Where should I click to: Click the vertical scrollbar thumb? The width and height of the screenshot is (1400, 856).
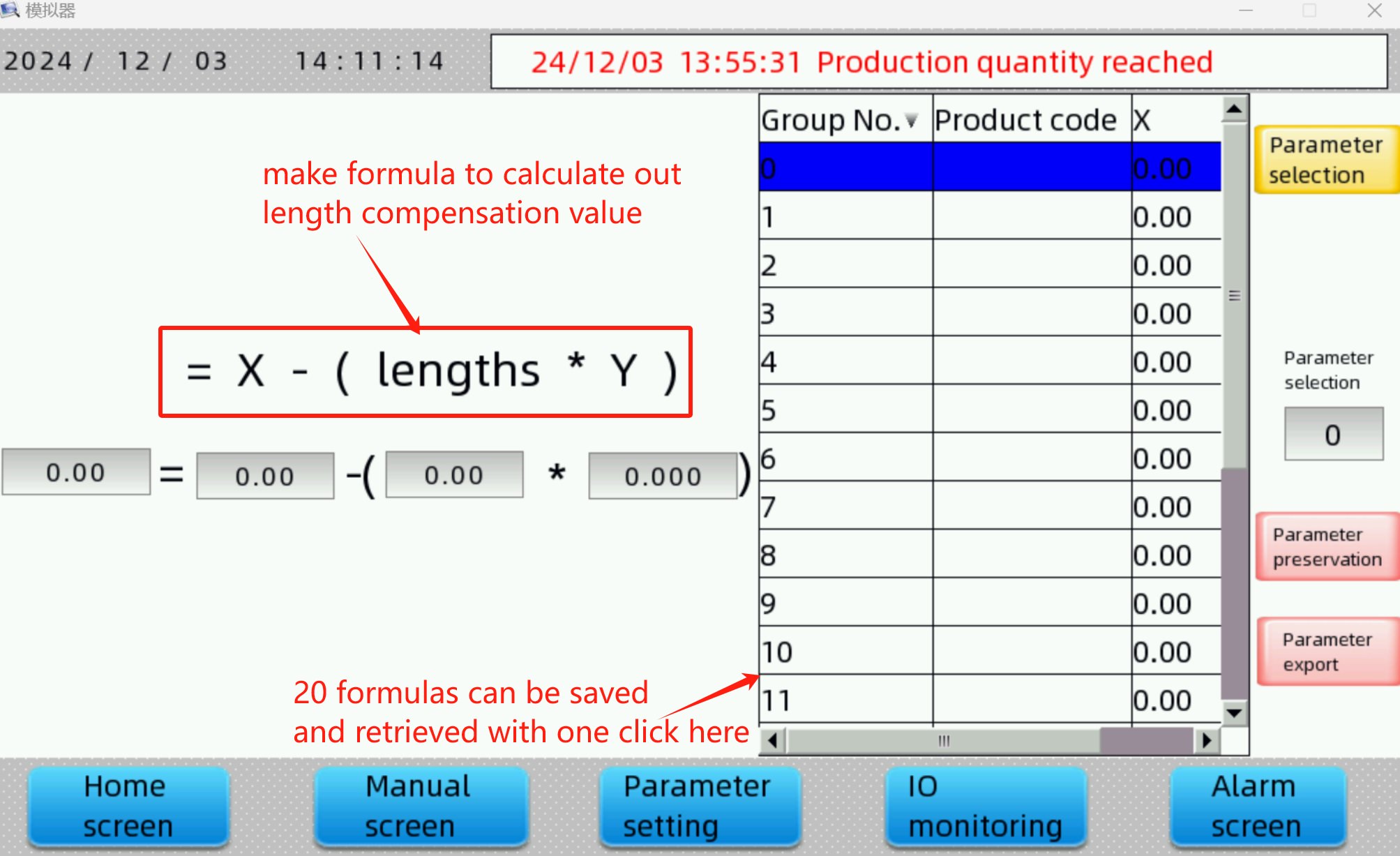click(1235, 295)
